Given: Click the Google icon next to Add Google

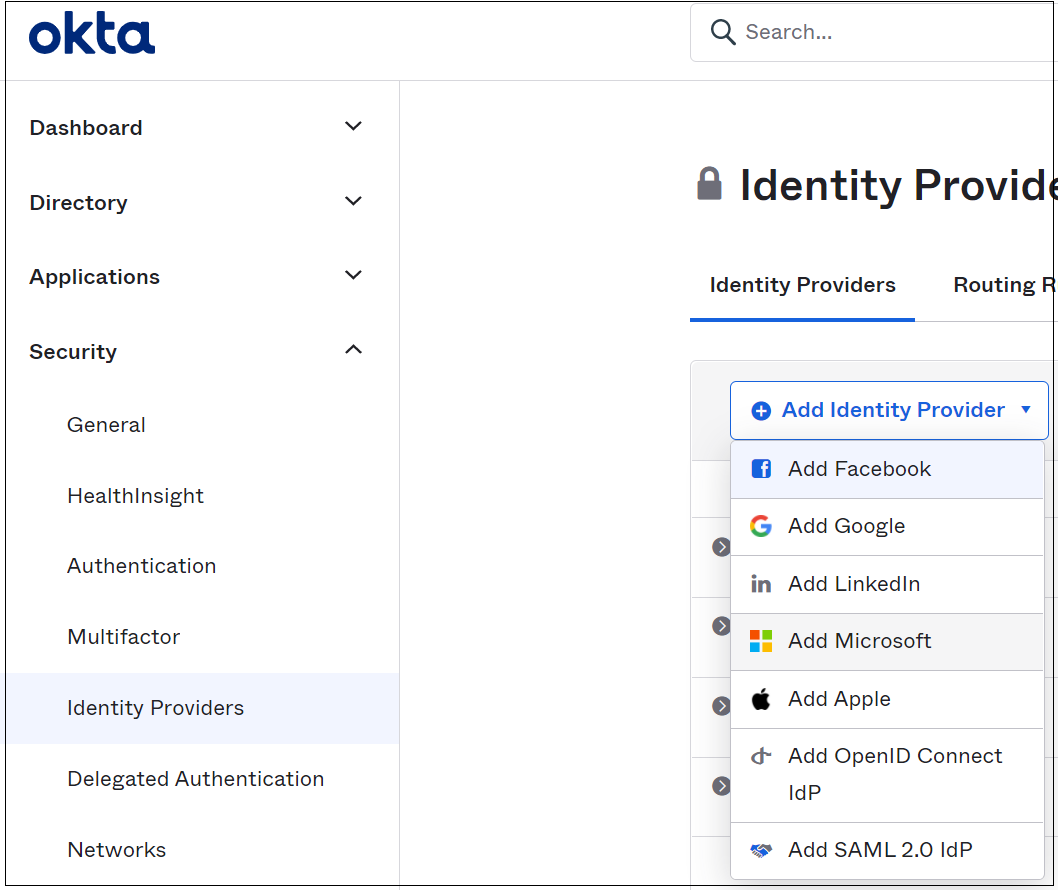Looking at the screenshot, I should point(760,526).
